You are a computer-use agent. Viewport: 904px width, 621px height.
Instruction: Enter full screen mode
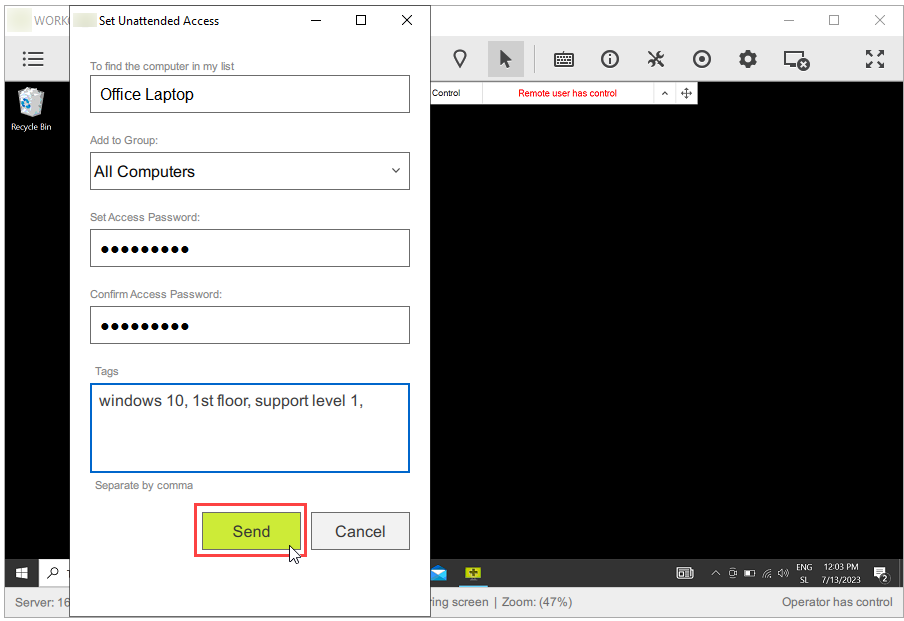pyautogui.click(x=875, y=59)
